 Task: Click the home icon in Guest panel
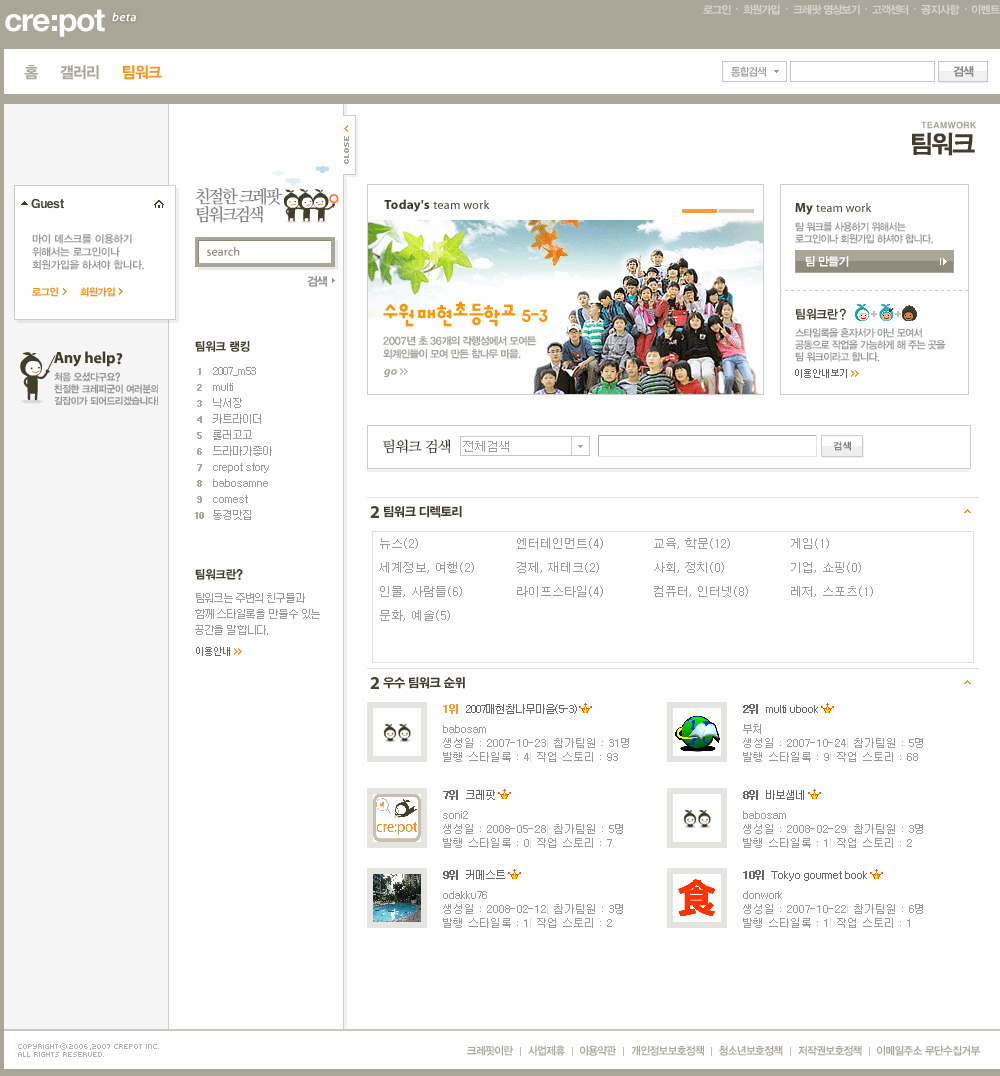(159, 204)
